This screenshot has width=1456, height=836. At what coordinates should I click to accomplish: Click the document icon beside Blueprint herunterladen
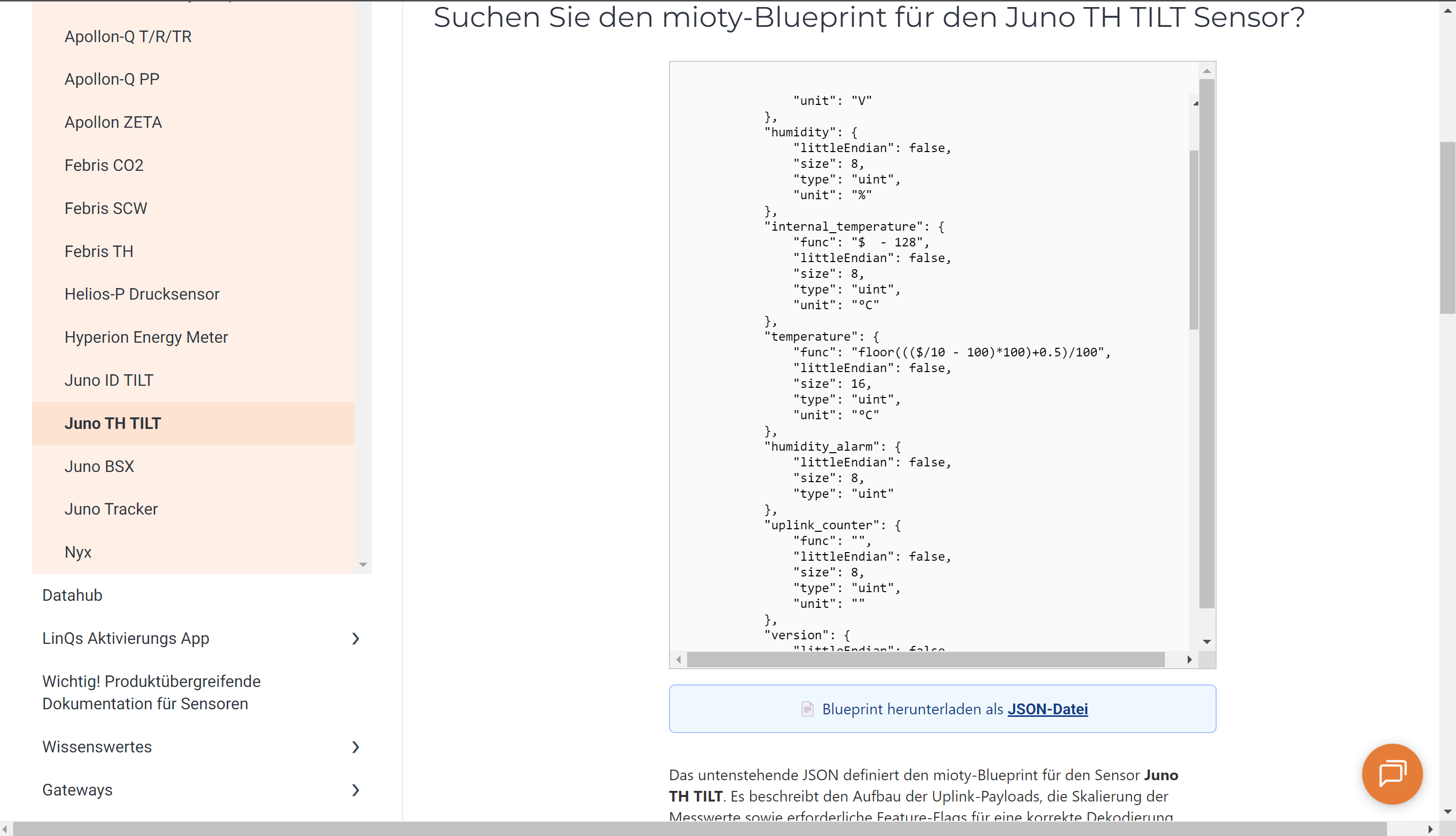(x=807, y=709)
